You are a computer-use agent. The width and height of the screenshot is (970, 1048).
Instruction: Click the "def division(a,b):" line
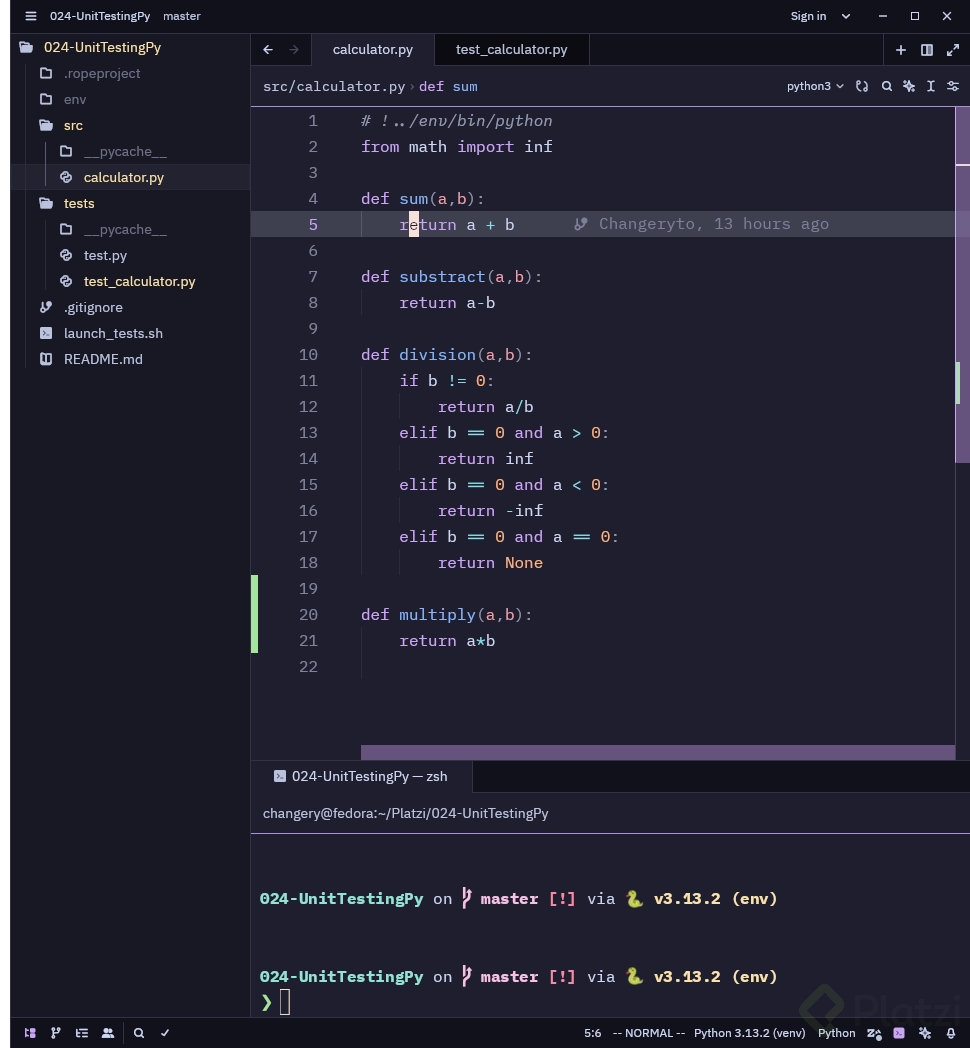447,354
